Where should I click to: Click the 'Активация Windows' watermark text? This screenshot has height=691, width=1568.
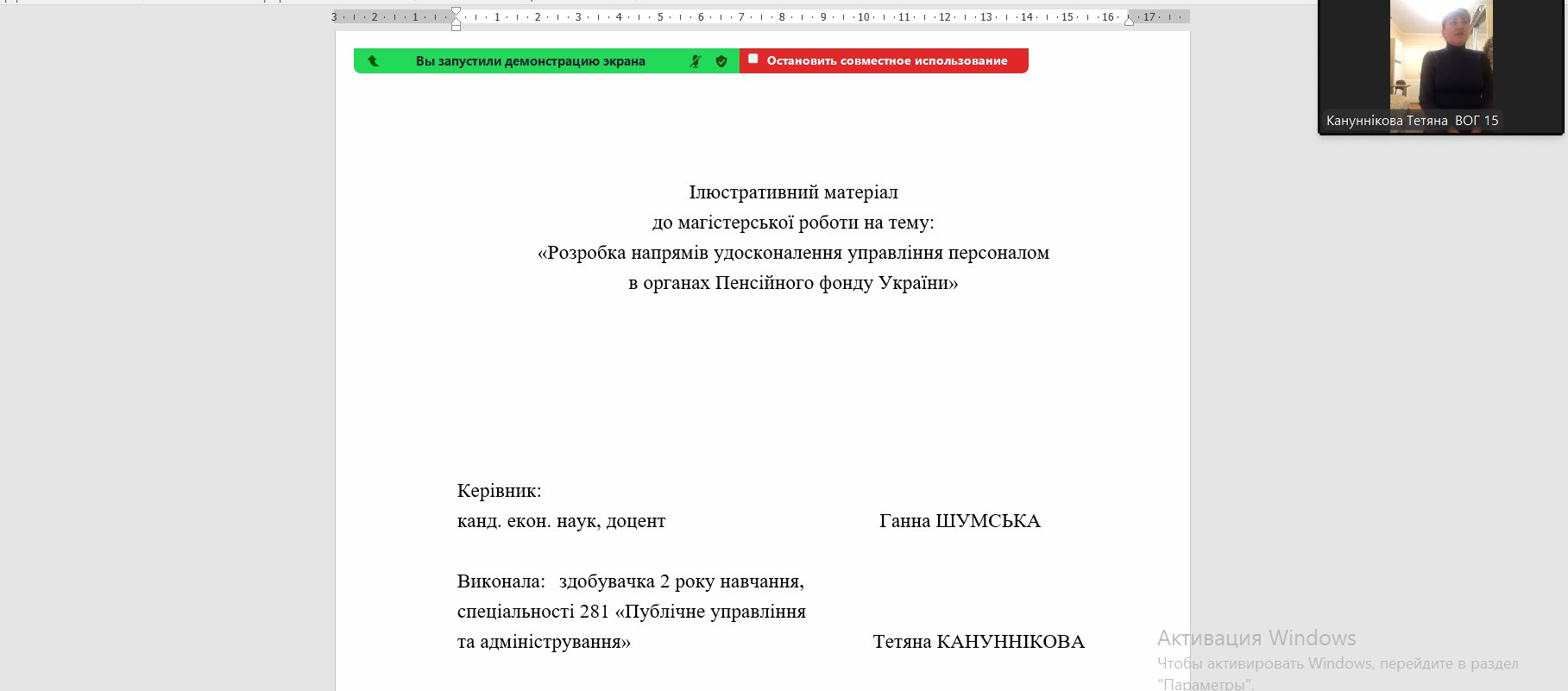1256,638
